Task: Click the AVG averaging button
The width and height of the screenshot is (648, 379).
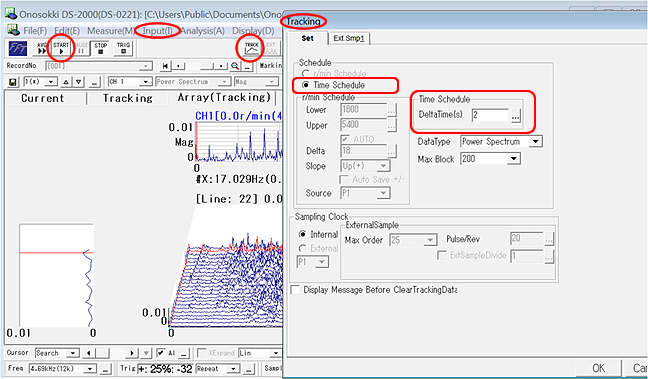Action: pyautogui.click(x=42, y=48)
